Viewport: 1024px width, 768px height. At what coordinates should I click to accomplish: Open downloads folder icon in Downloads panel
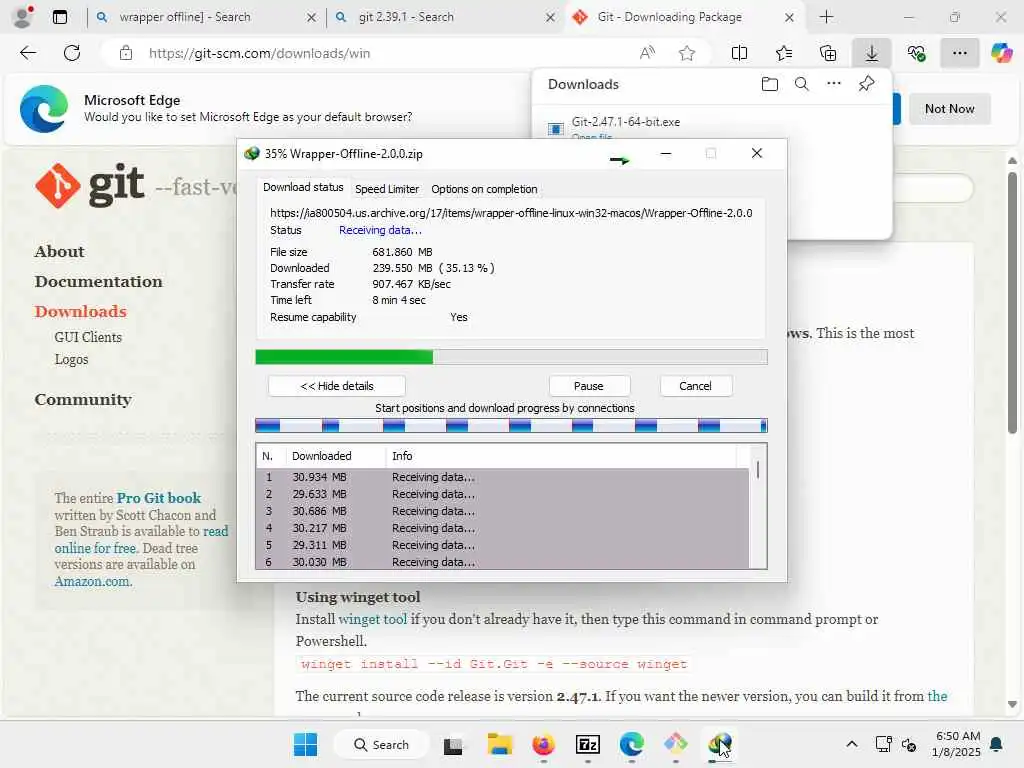(769, 84)
